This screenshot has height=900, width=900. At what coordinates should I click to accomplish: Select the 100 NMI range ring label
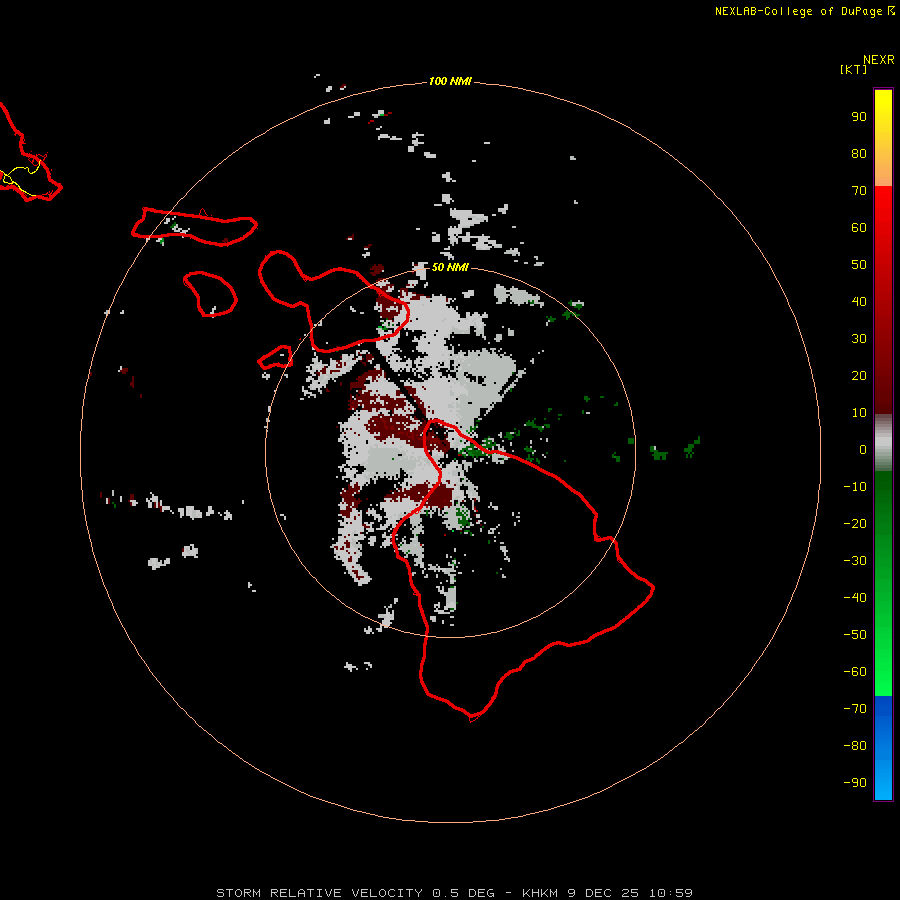(x=450, y=81)
